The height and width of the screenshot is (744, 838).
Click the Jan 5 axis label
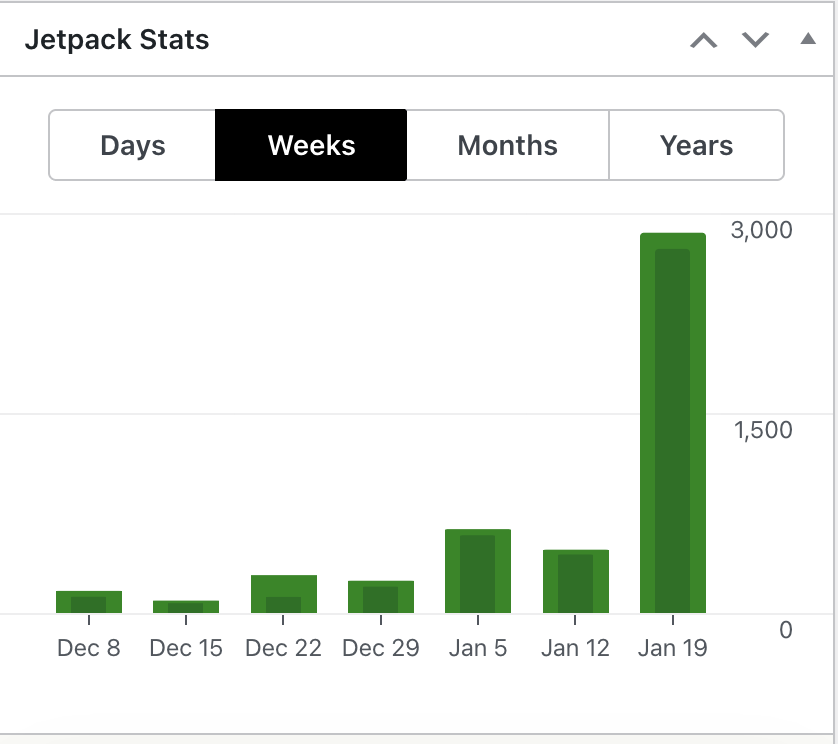tap(478, 648)
